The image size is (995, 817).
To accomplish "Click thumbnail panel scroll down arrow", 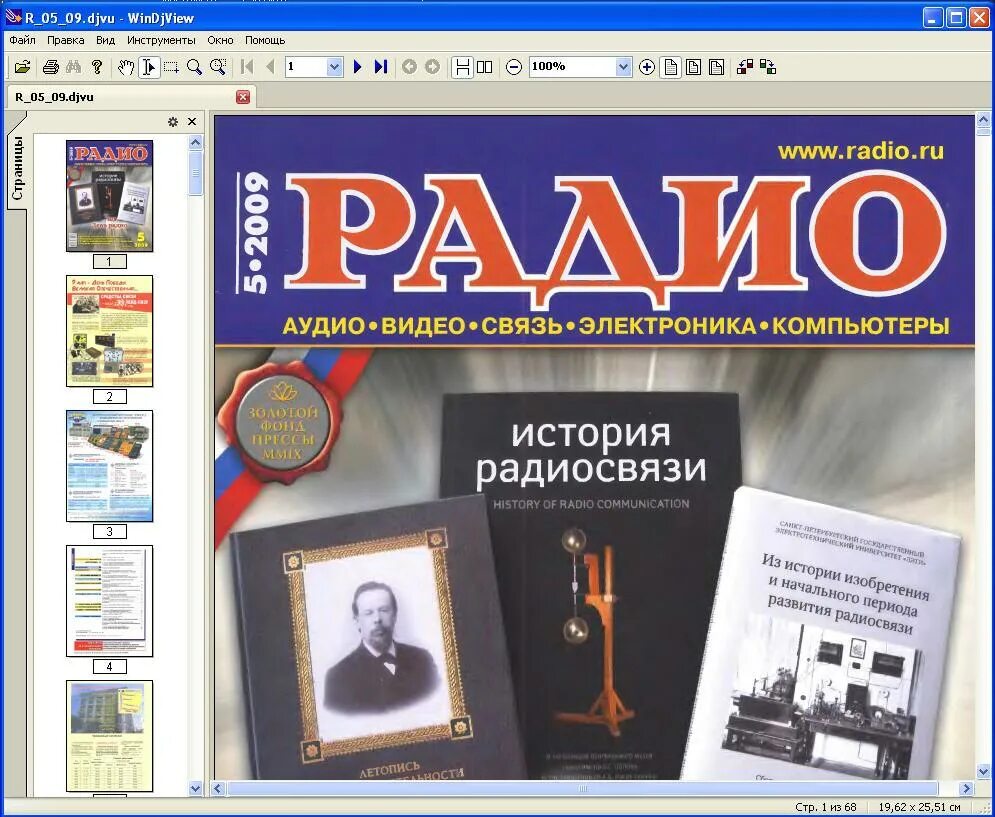I will click(x=195, y=788).
